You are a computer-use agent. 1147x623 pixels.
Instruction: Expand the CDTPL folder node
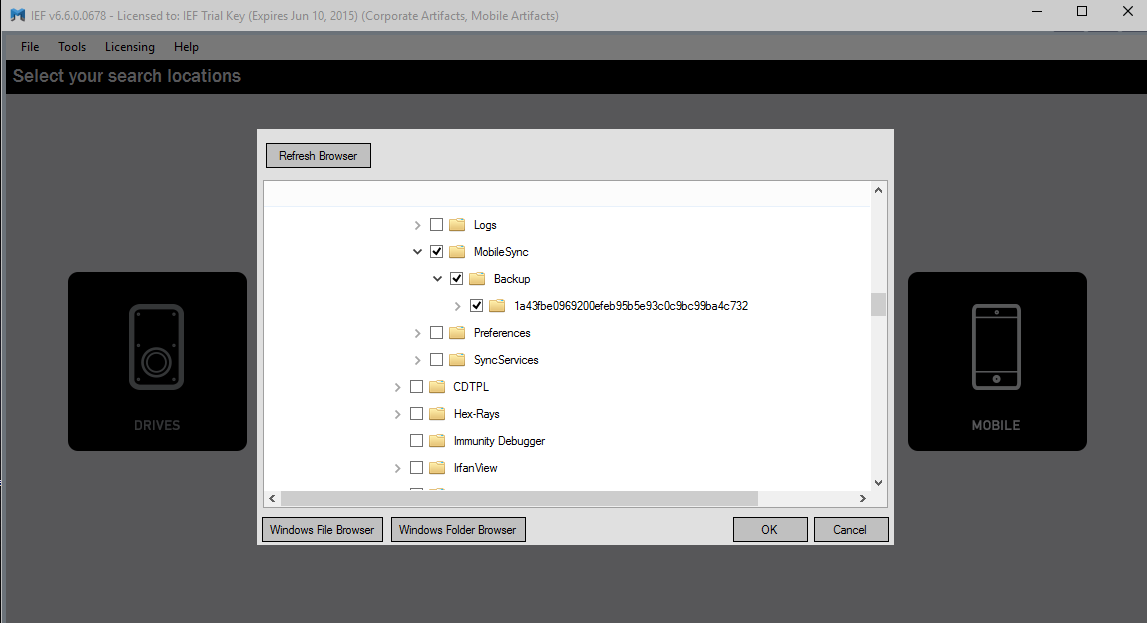point(397,388)
